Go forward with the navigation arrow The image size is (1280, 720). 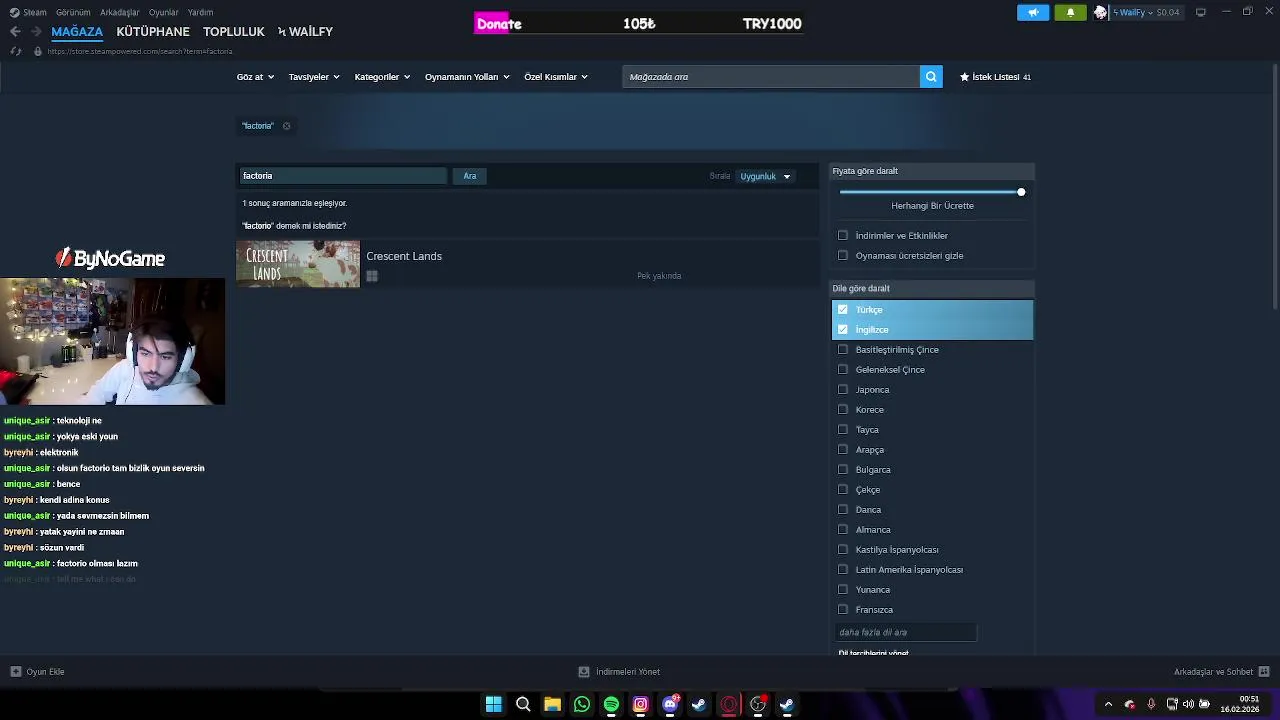tap(36, 32)
